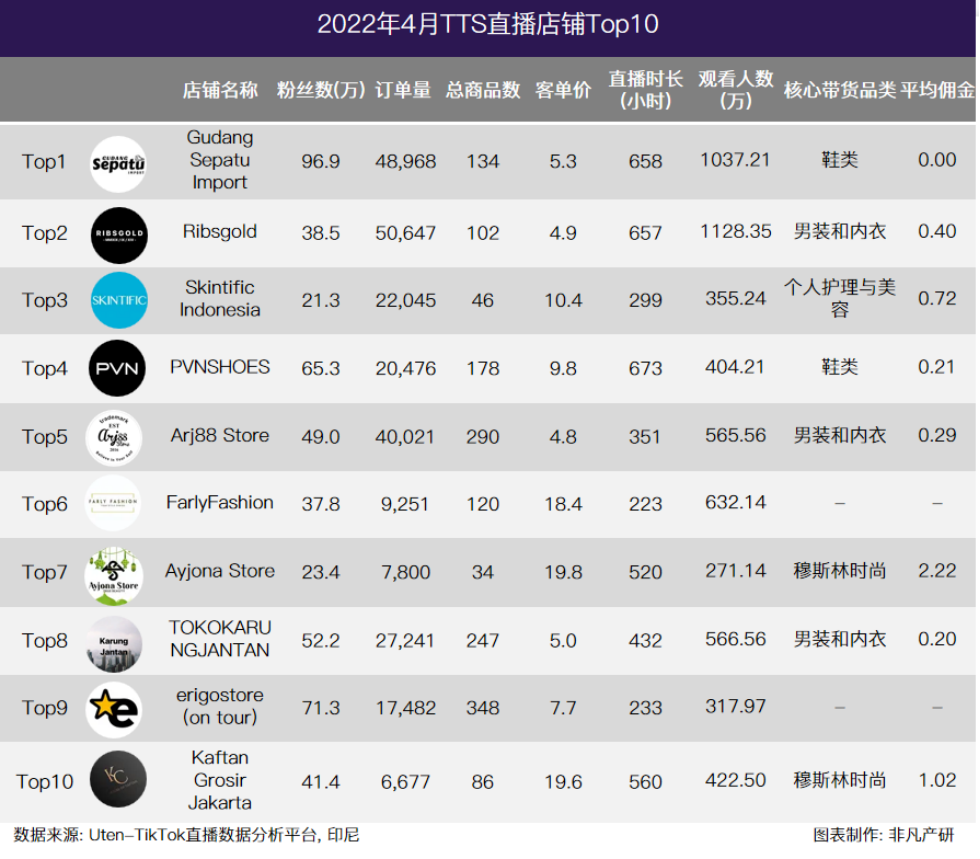
Task: Click the Karung Jantan store logo
Action: click(x=114, y=644)
